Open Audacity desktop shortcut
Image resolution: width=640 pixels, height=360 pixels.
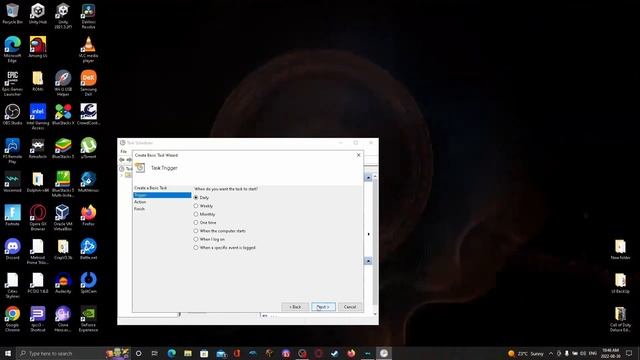(x=63, y=283)
